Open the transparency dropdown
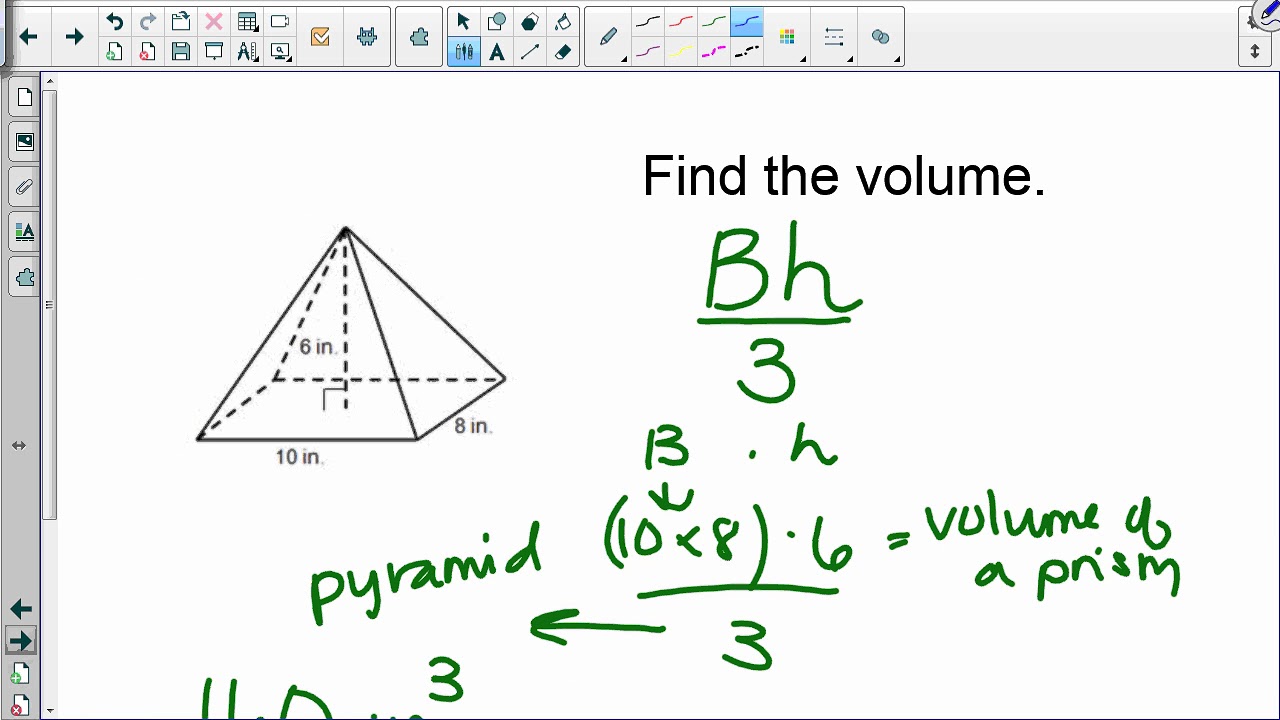1280x720 pixels. (882, 37)
